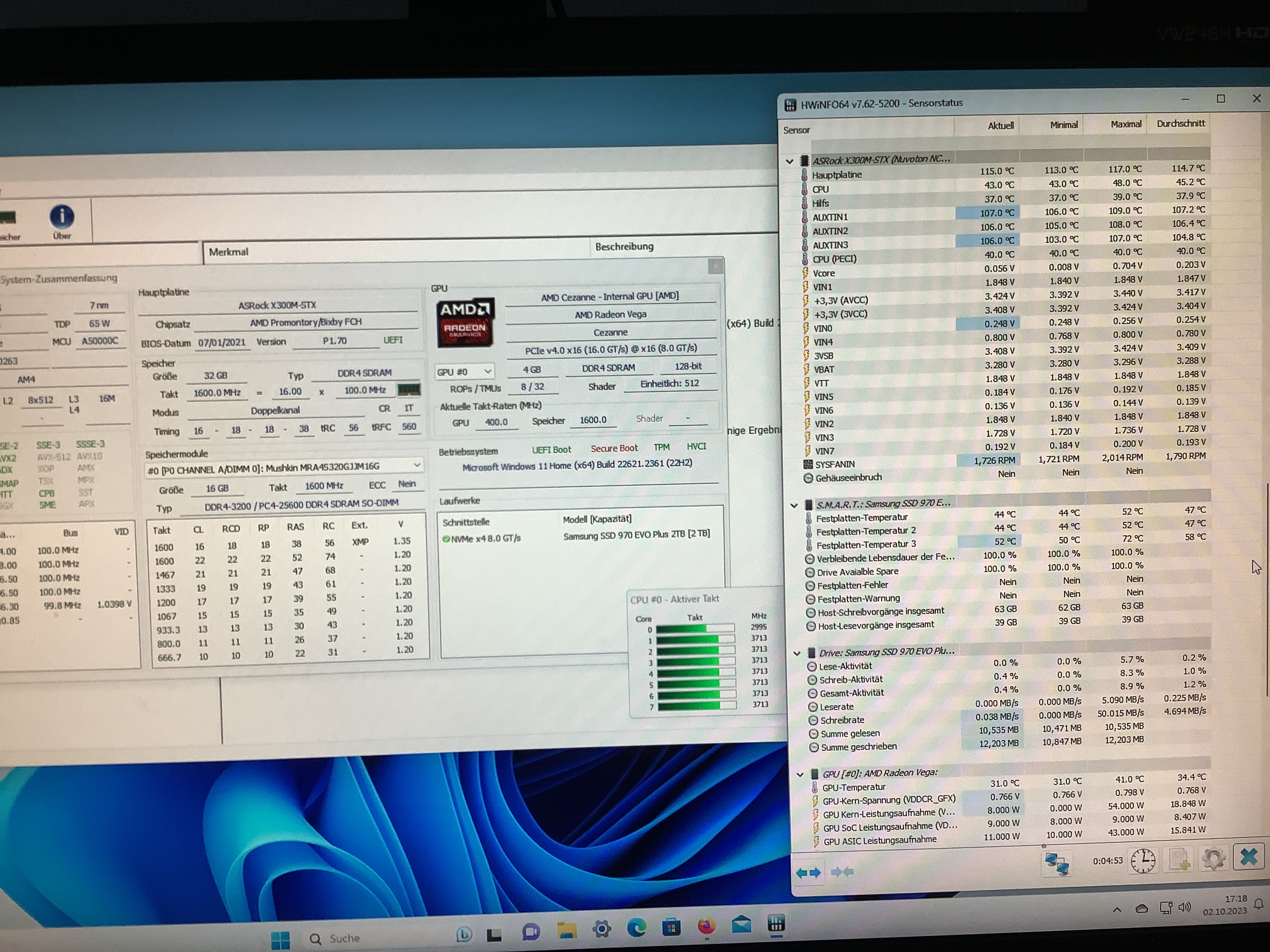Click the volume icon in system tray
This screenshot has width=1270, height=952.
(x=1184, y=907)
